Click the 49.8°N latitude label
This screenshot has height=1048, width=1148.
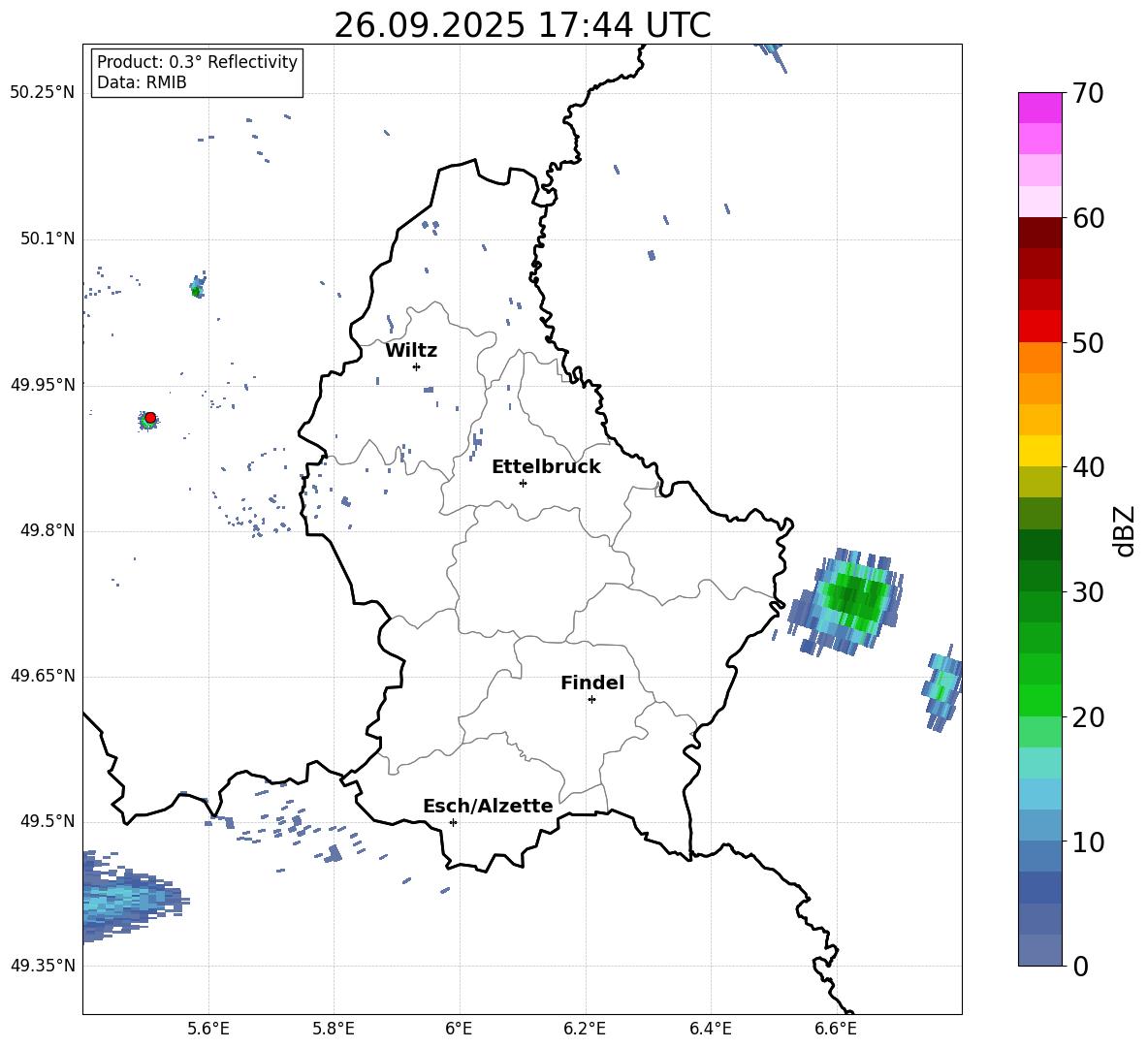pyautogui.click(x=48, y=530)
